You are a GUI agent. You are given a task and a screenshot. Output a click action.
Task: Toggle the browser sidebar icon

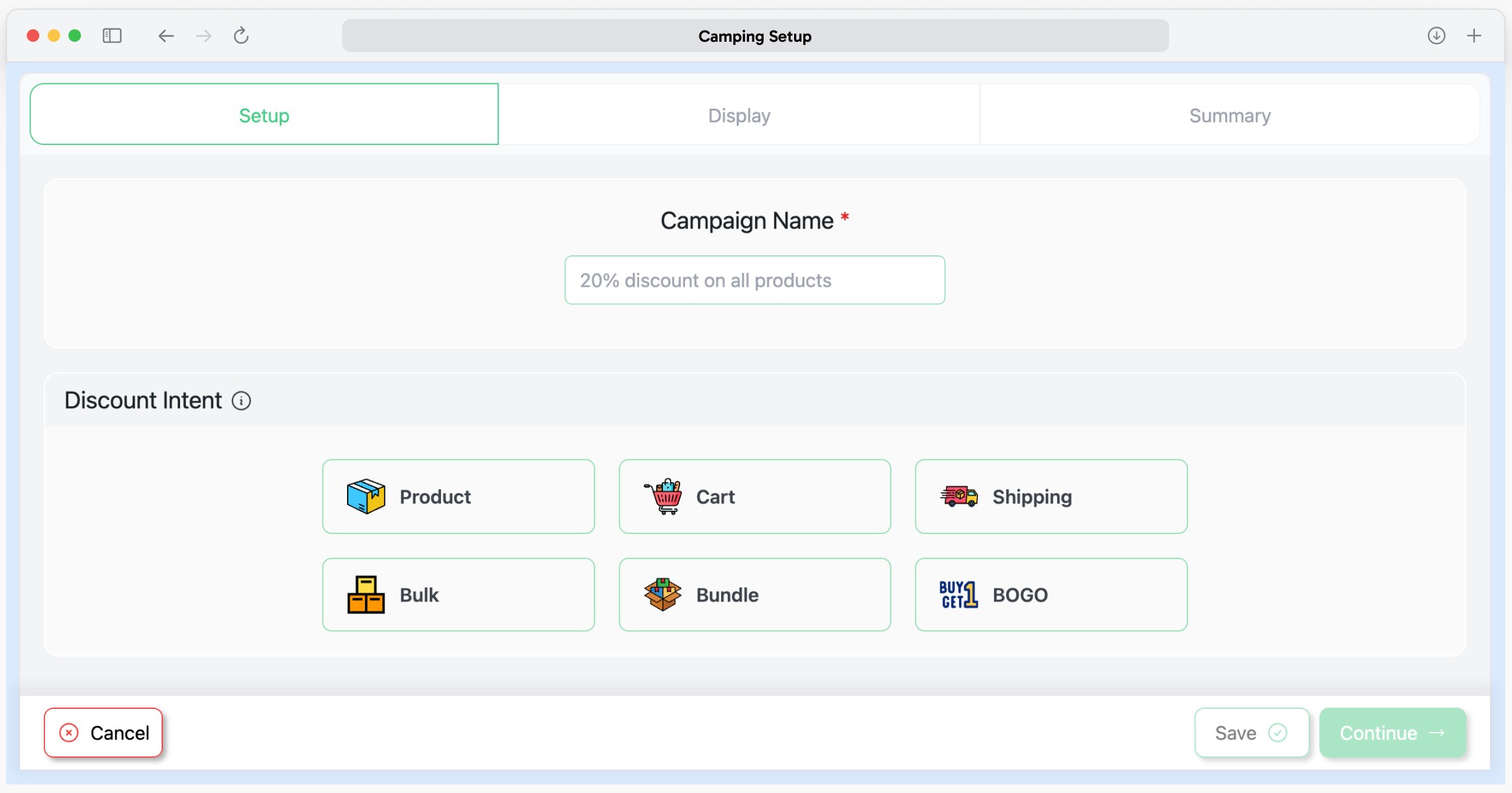(112, 36)
